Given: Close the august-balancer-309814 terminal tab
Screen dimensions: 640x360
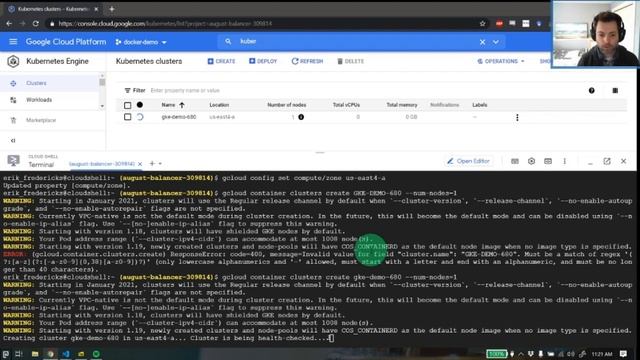Looking at the screenshot, I should [x=140, y=164].
